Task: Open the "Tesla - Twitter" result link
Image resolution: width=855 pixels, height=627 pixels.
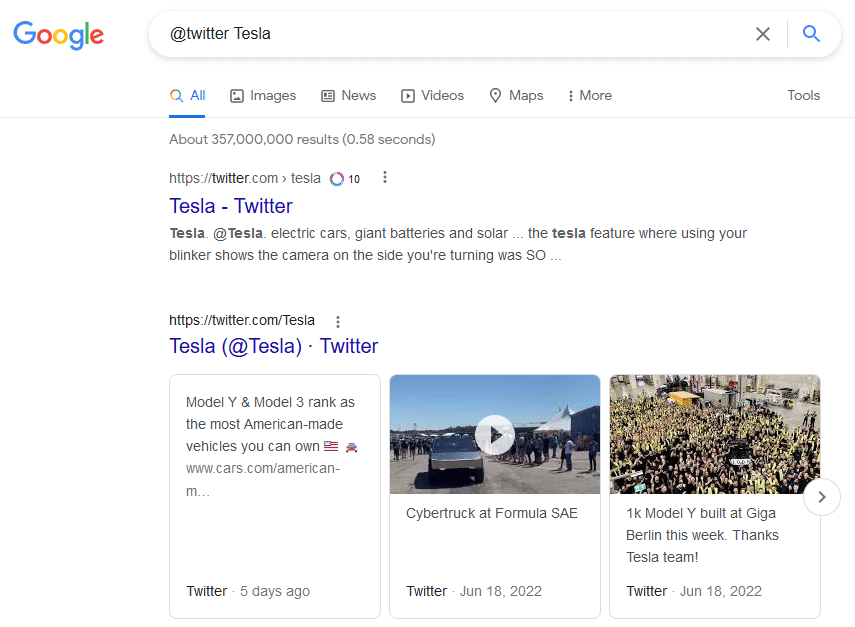Action: coord(231,206)
